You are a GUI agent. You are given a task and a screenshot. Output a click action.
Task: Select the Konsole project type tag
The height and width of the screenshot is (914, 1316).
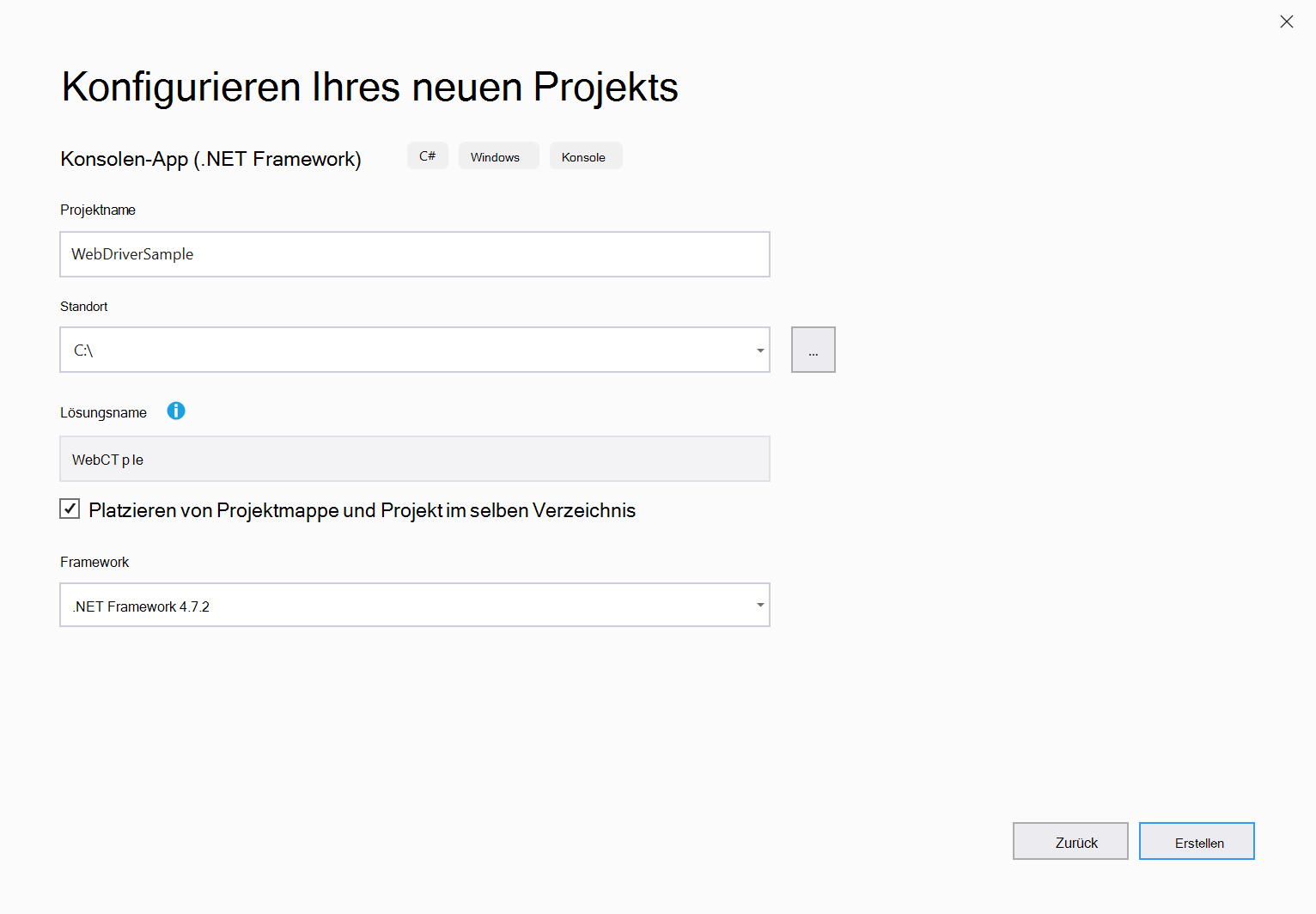[x=586, y=155]
